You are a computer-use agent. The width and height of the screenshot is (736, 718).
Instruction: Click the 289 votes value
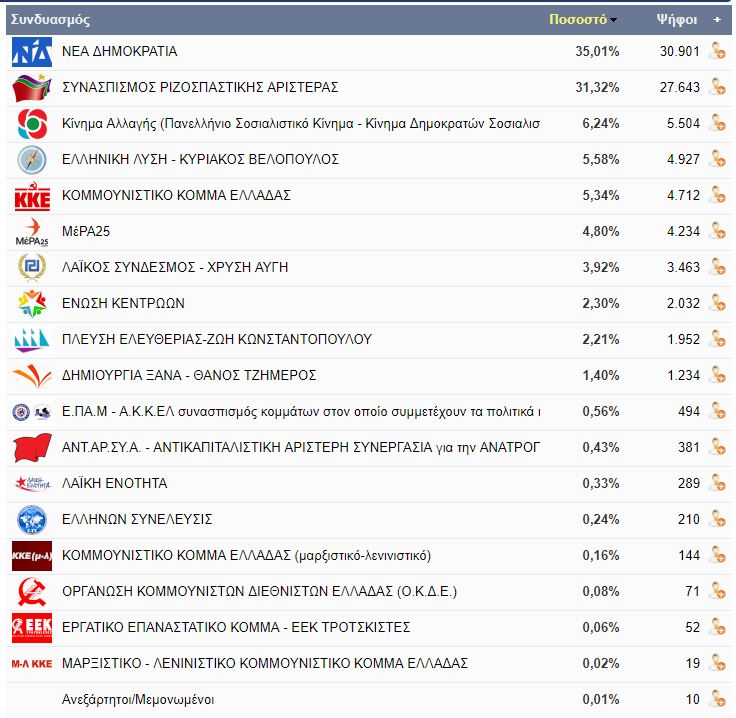(689, 483)
